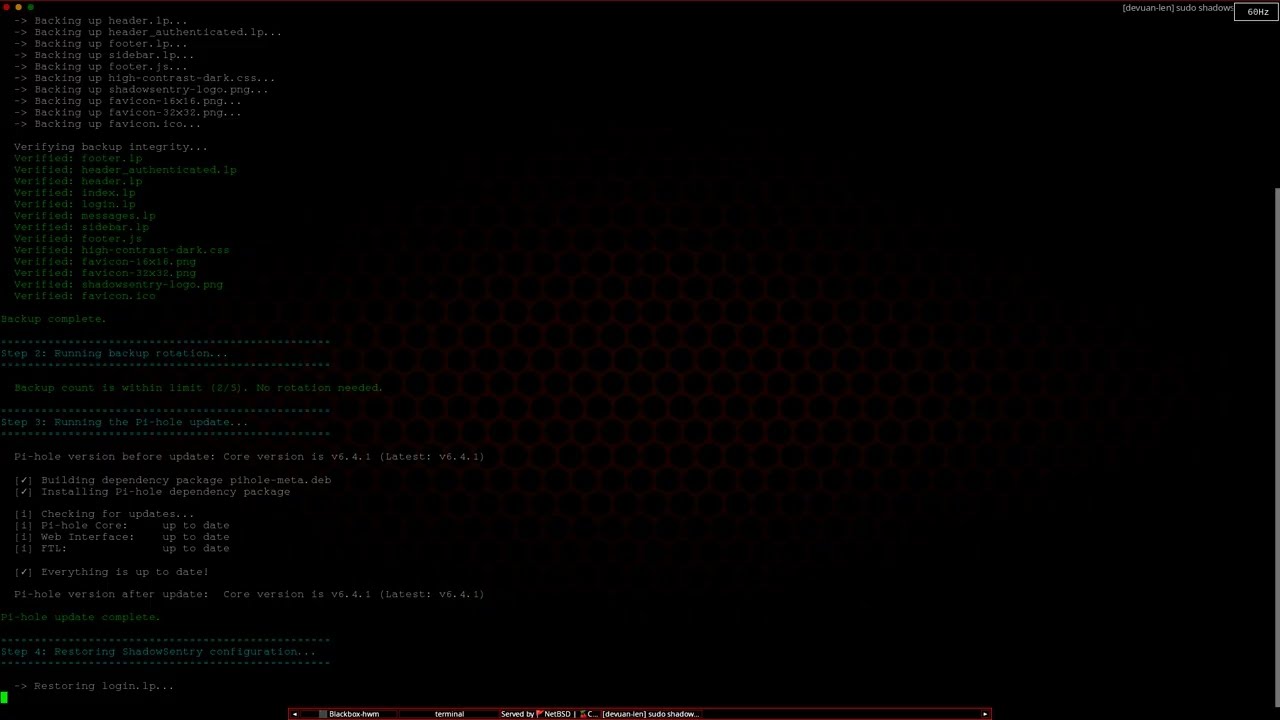The image size is (1280, 720).
Task: Click the 'Restoring login.lp...' line
Action: 94,686
